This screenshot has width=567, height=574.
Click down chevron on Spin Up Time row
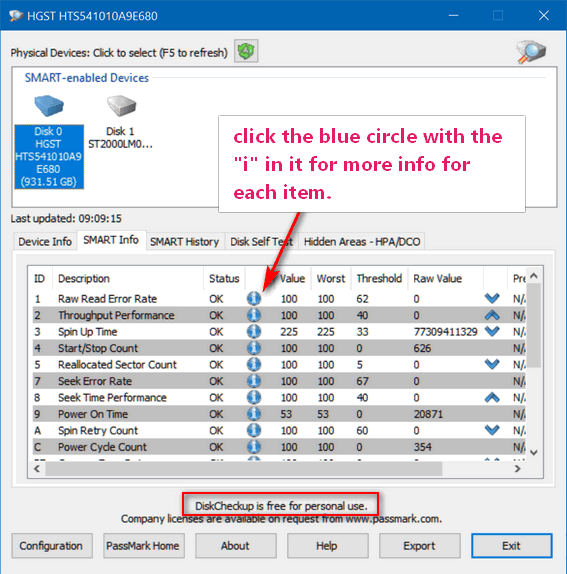click(x=492, y=331)
